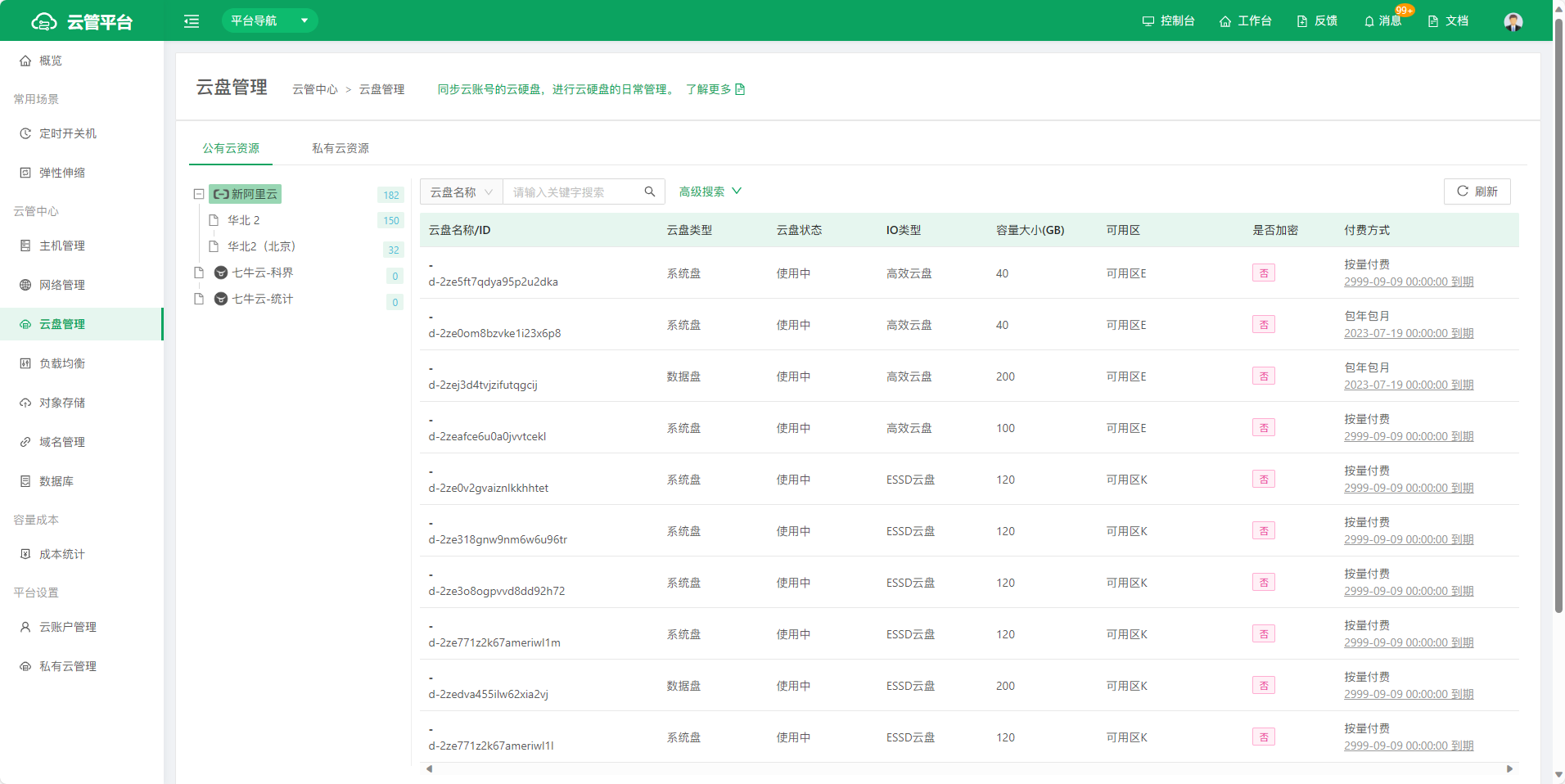Click disk ID d-2ze5ft7qdya95p2u2dka
The width and height of the screenshot is (1565, 784).
tap(494, 282)
